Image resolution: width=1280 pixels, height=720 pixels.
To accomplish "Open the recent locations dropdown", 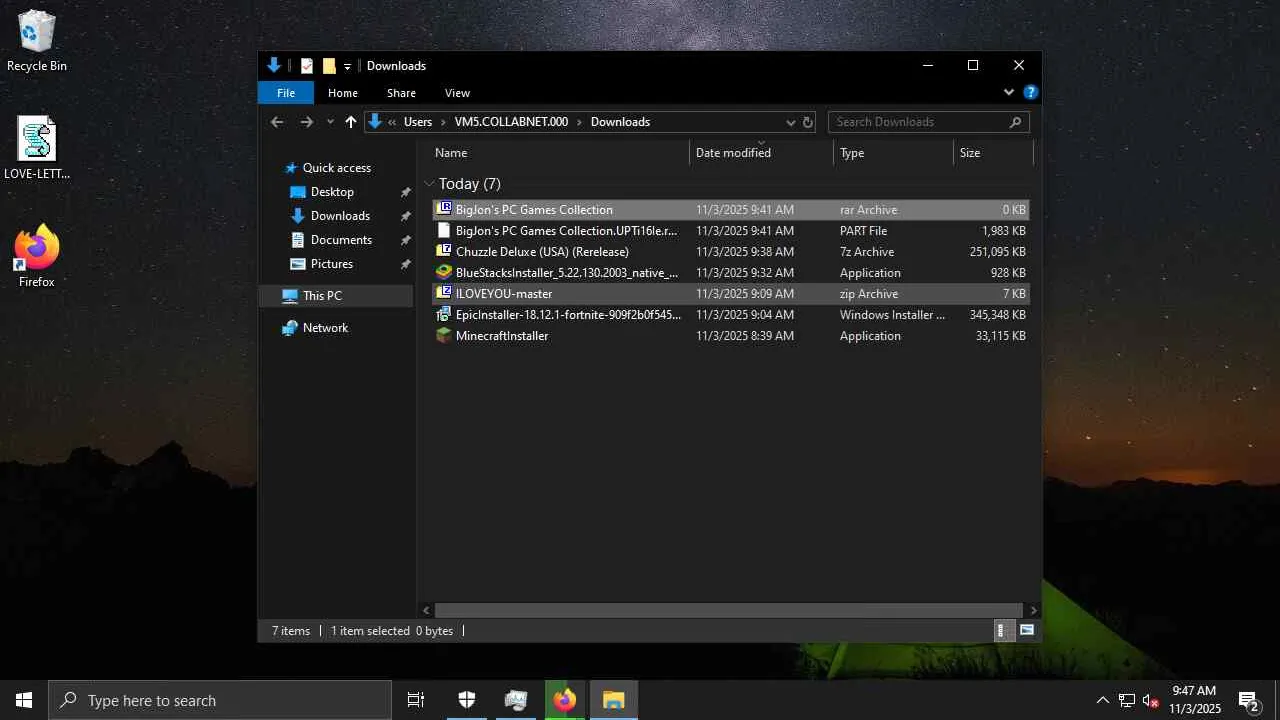I will (x=330, y=122).
